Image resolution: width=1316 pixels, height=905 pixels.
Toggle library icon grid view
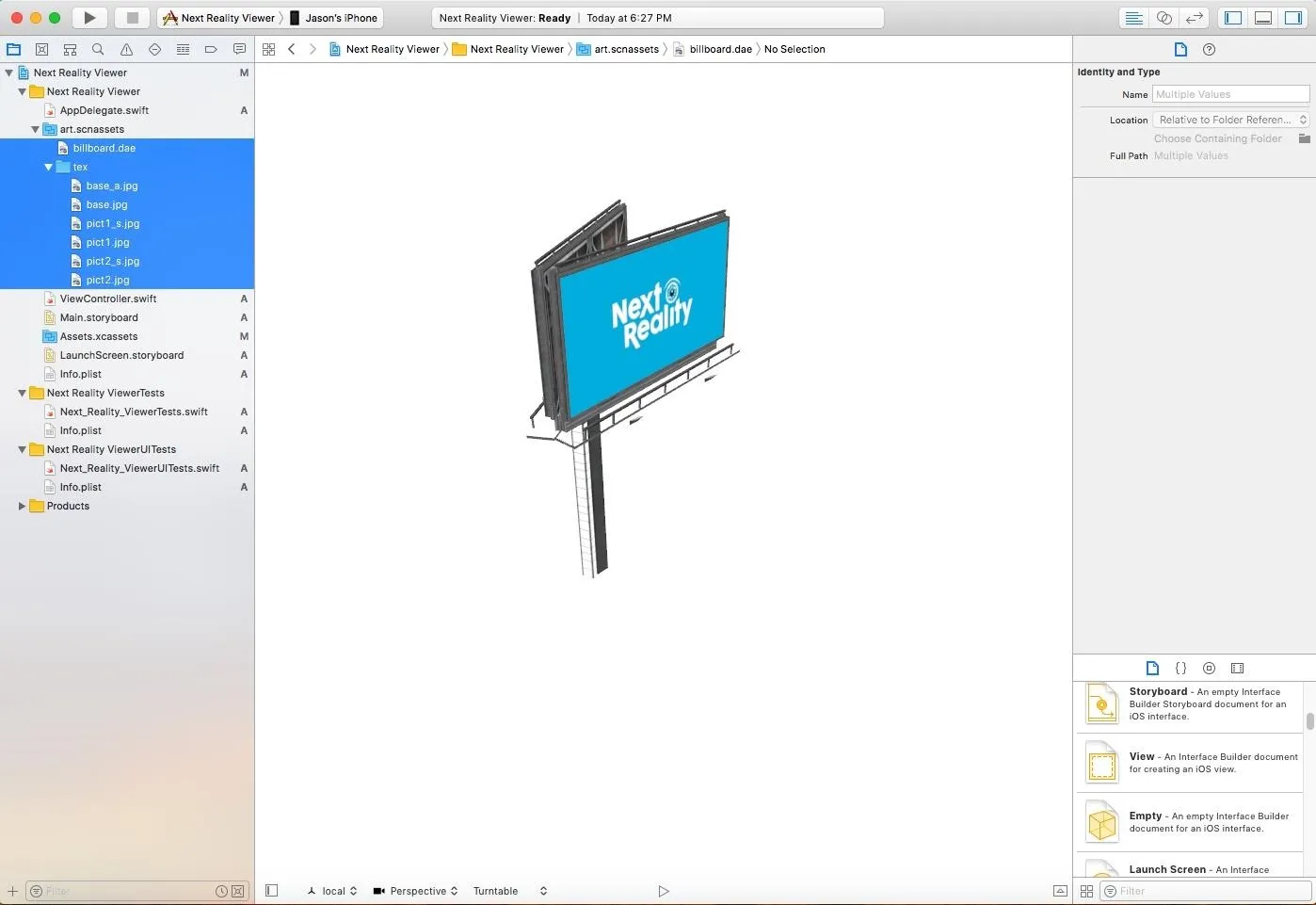point(1086,891)
